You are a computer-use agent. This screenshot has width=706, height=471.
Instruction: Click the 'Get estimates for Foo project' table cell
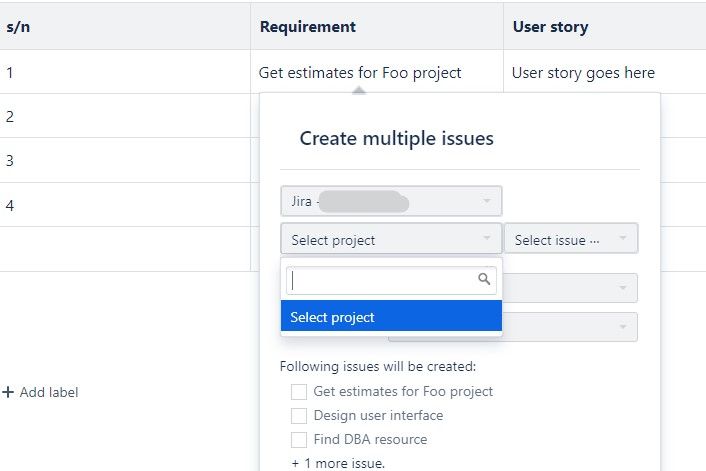[377, 72]
